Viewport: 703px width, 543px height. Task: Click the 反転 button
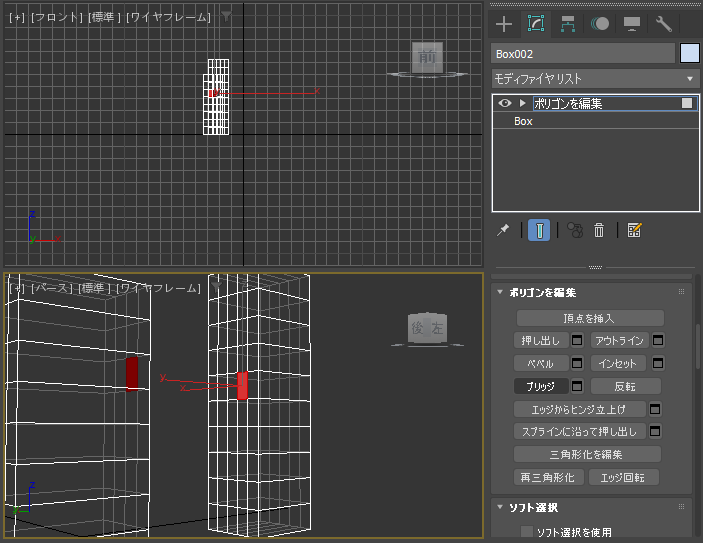coord(626,386)
